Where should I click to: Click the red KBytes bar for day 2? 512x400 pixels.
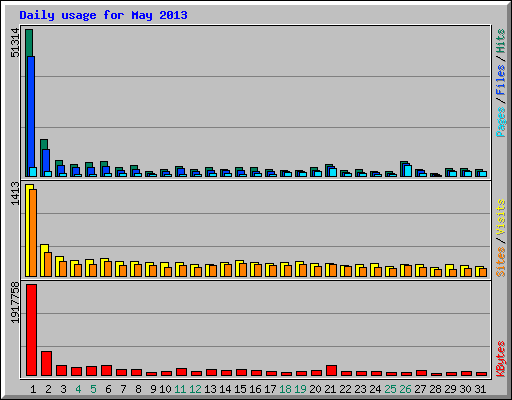[x=46, y=363]
